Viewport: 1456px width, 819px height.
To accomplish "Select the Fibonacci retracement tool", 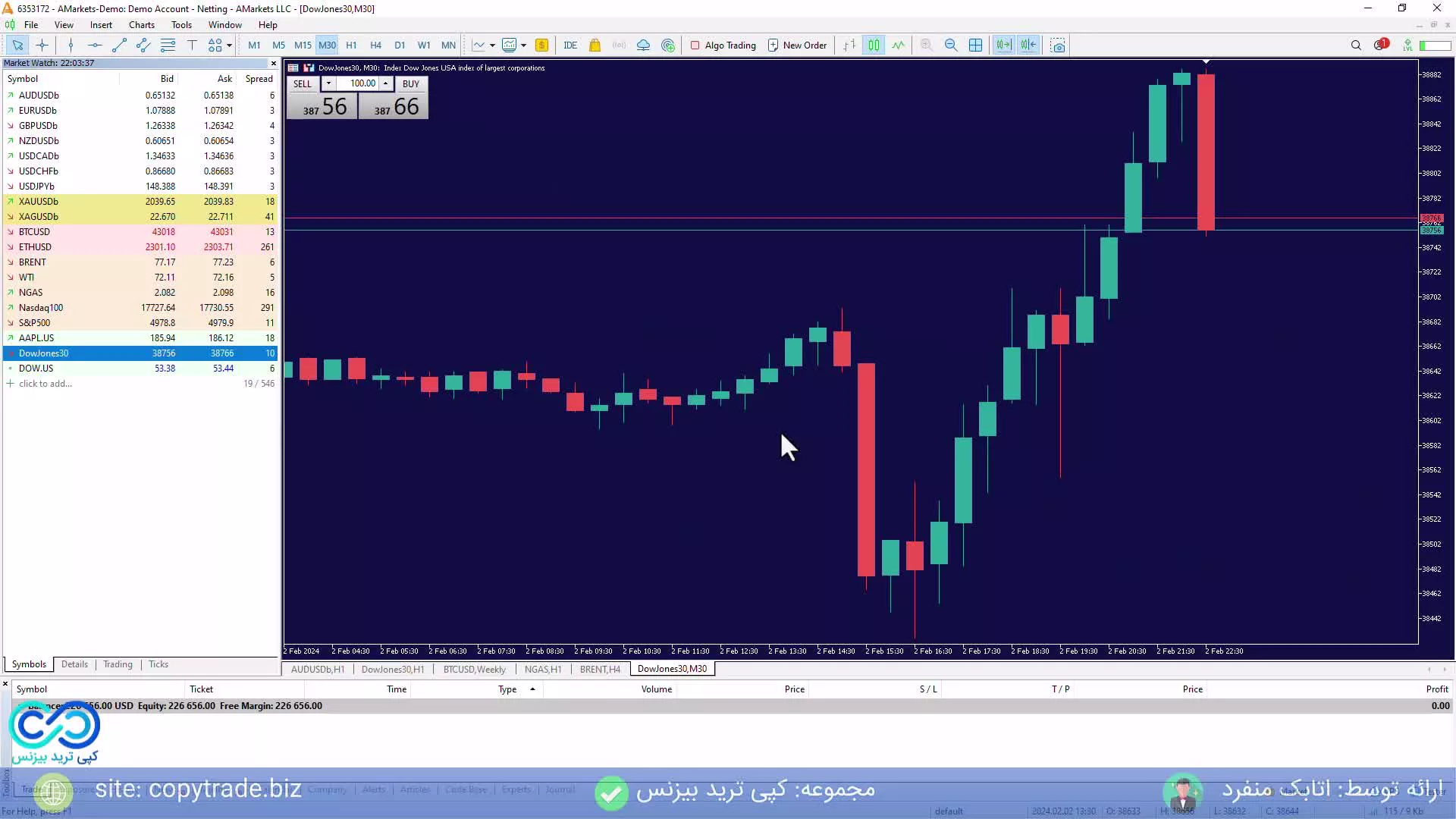I will click(x=168, y=45).
